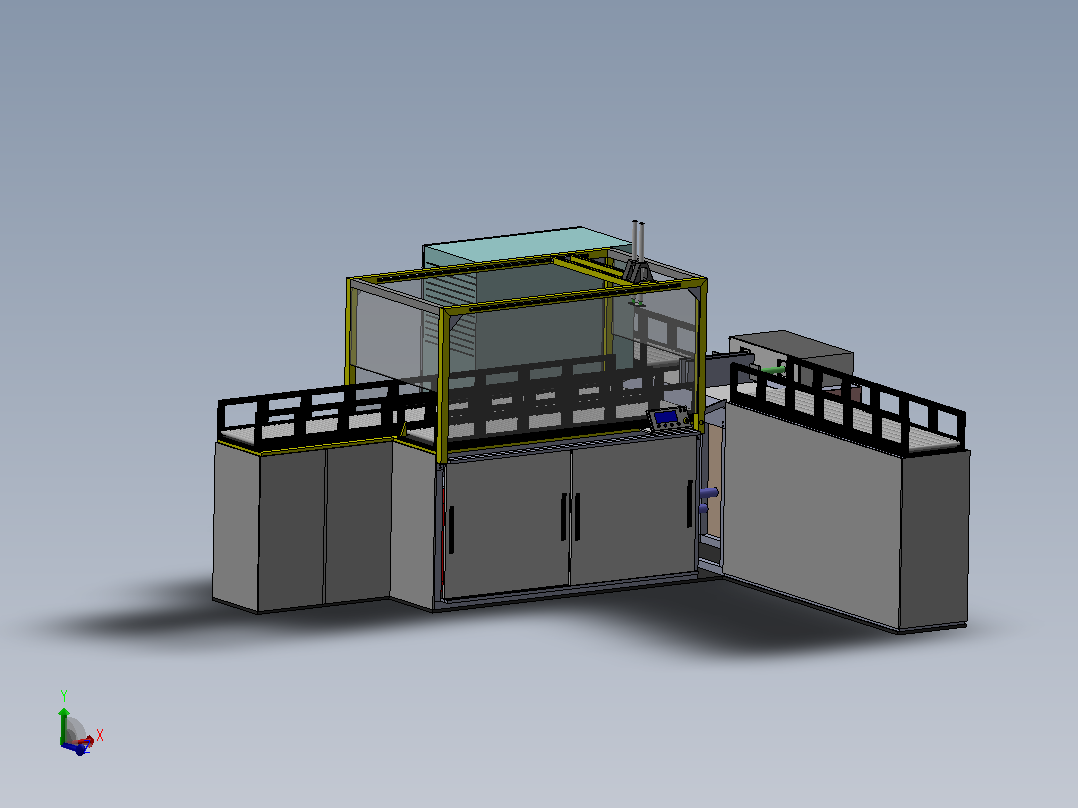Click the green Y axis arrow of the triad
Screen dimensions: 1078x808
point(63,725)
